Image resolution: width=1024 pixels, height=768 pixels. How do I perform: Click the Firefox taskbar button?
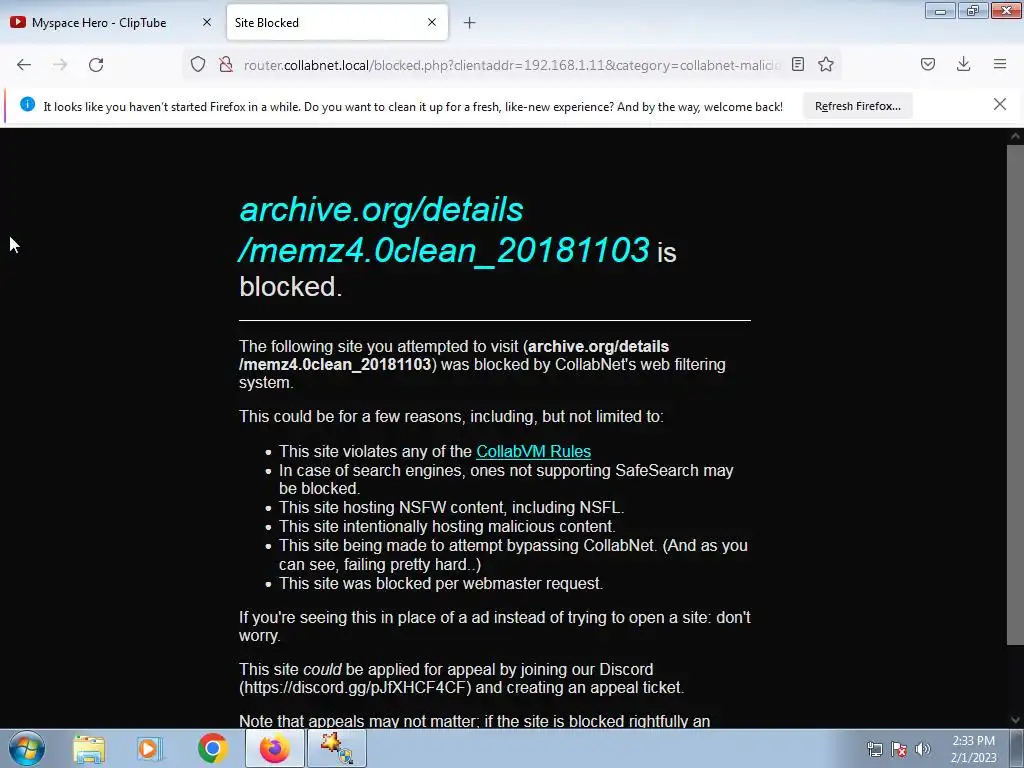pos(275,748)
